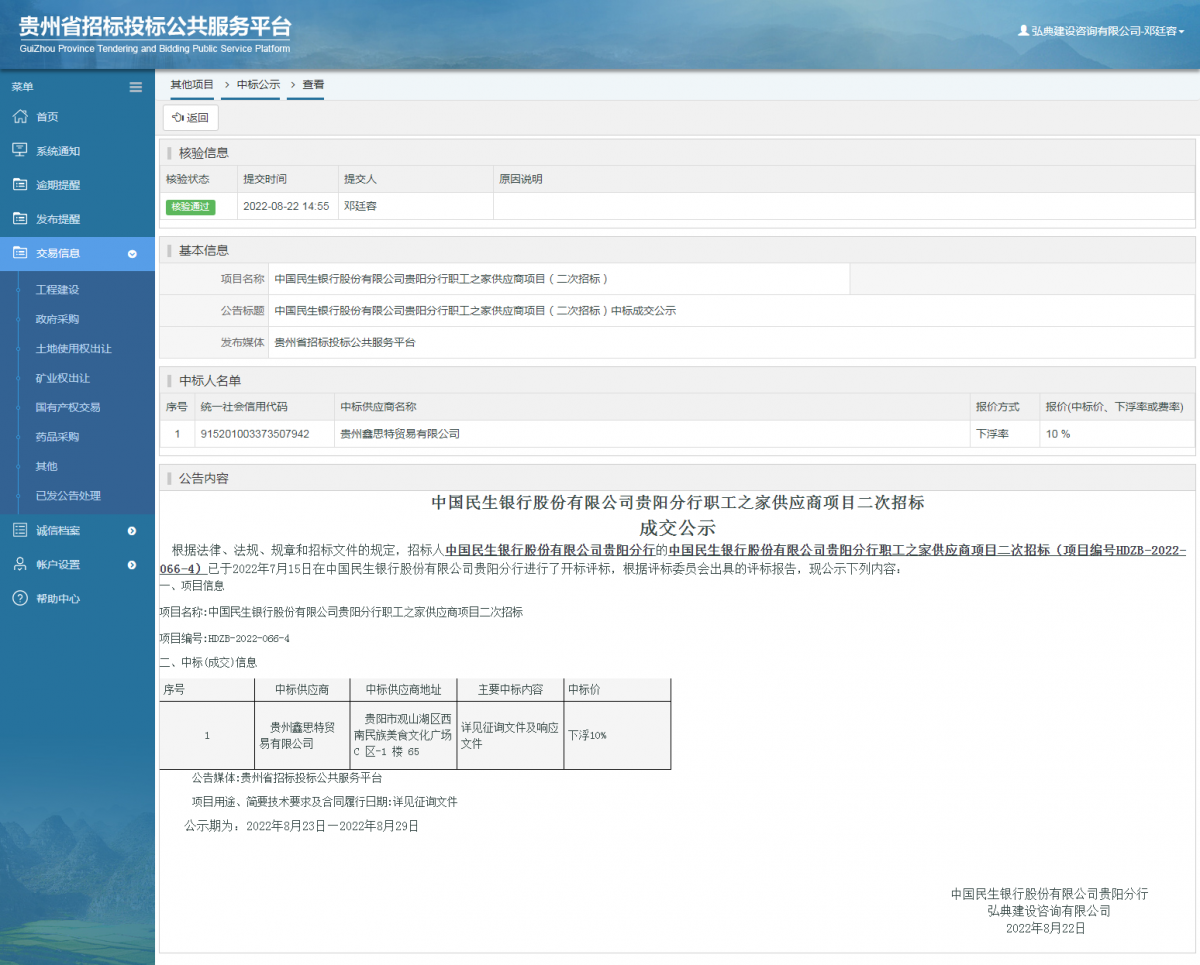Click project number line 项目编号:HDZB-2022-066-4

point(225,638)
